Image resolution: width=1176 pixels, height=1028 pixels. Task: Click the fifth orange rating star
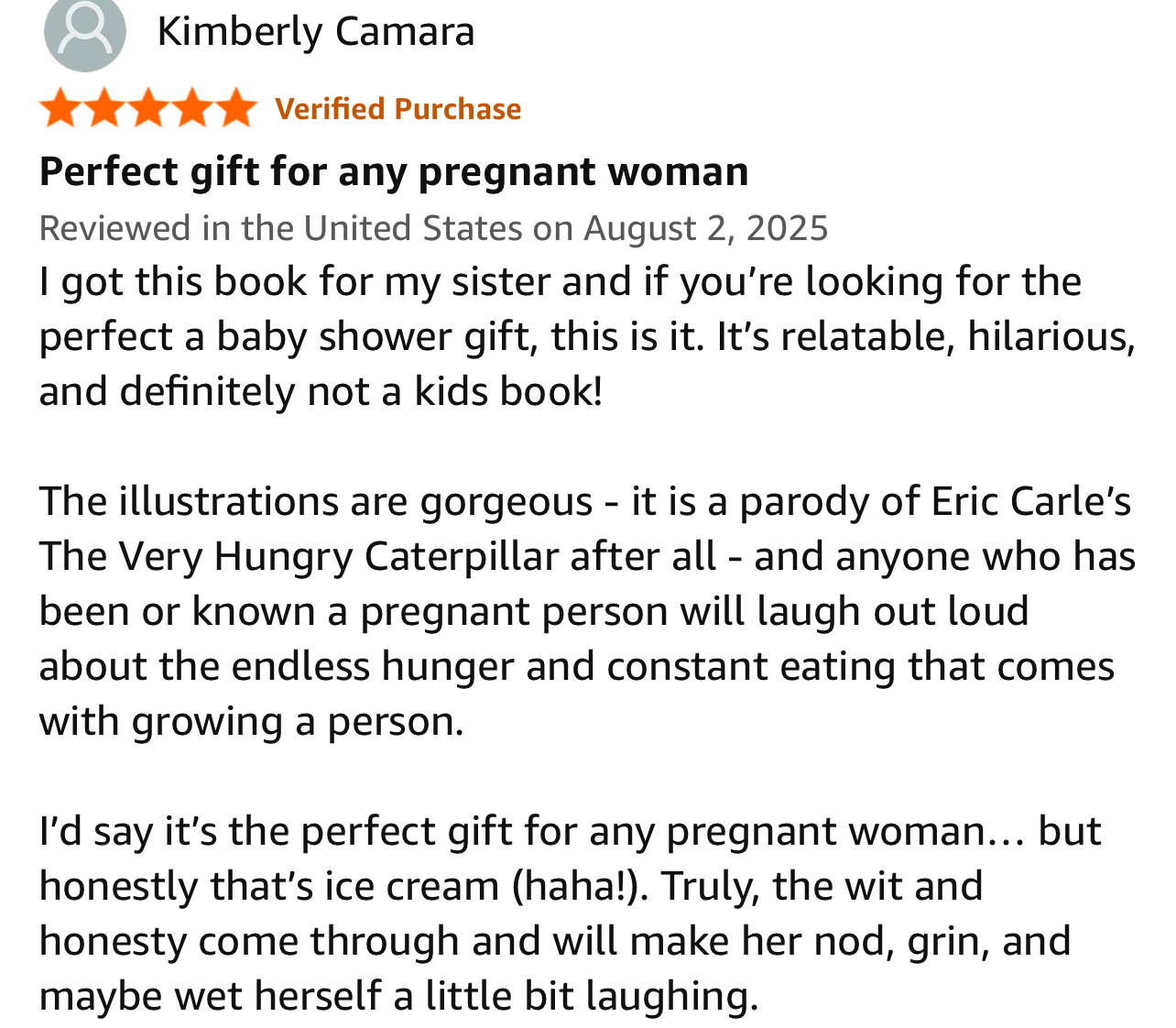point(236,108)
